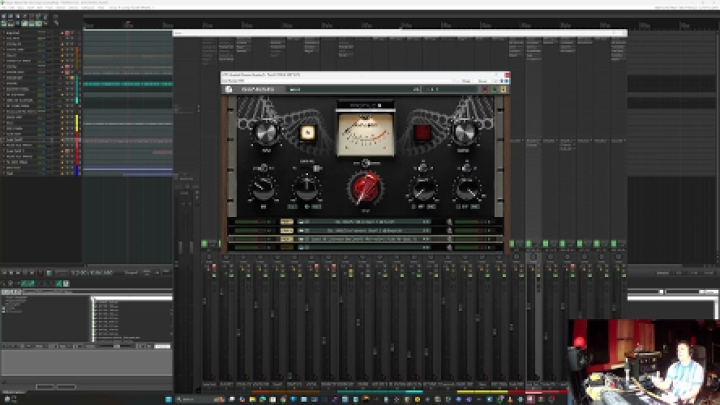This screenshot has height=405, width=720.
Task: Click the black lower knob just right of the red knob
Action: [423, 189]
